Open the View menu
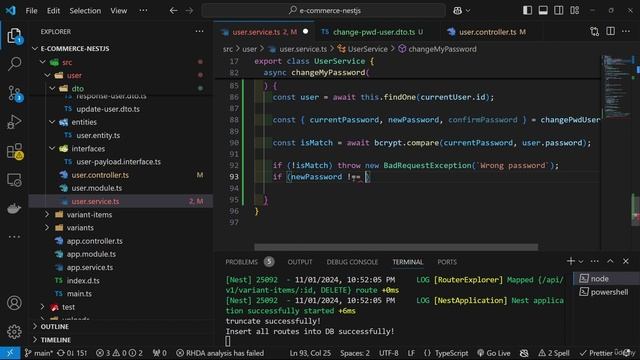 (118, 11)
